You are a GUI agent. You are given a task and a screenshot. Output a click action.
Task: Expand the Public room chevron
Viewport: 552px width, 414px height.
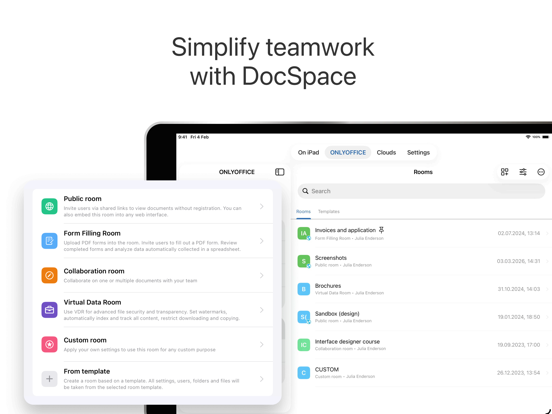coord(262,206)
